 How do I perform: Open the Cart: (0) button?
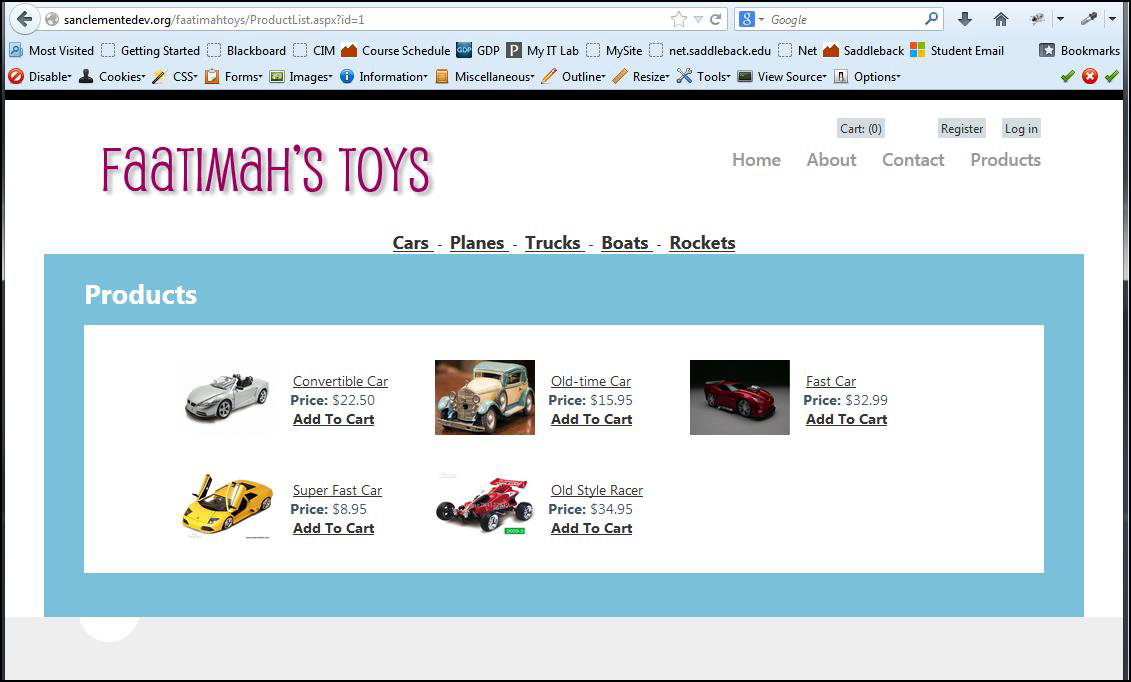860,128
